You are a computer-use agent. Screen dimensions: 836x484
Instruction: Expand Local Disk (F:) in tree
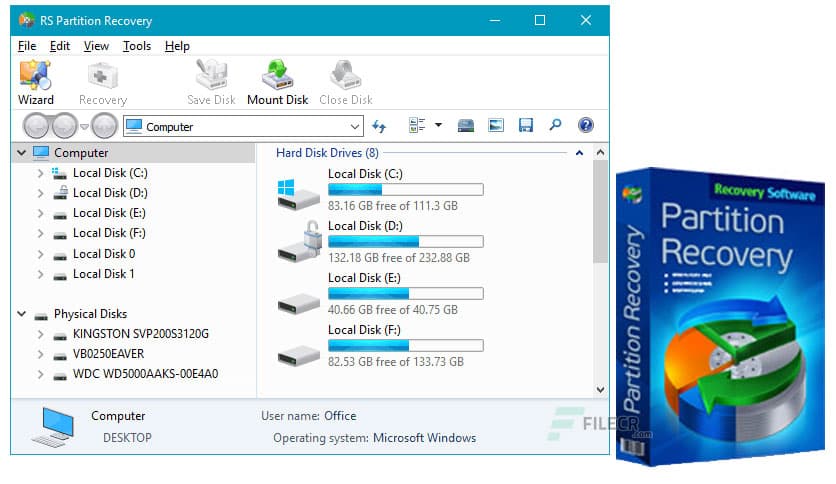click(x=41, y=233)
